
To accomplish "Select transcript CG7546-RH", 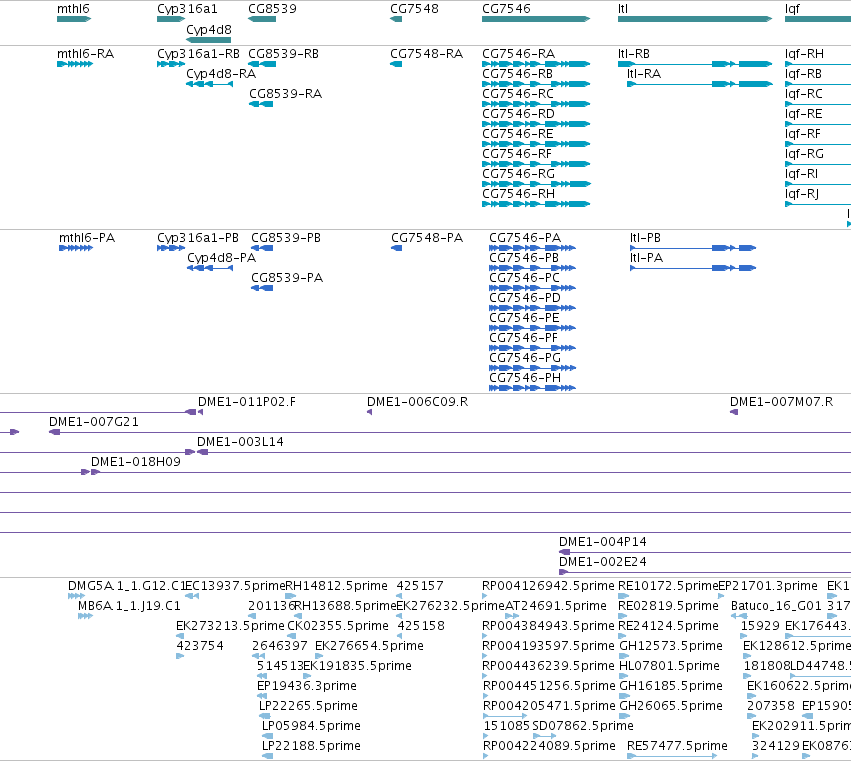I will (536, 204).
